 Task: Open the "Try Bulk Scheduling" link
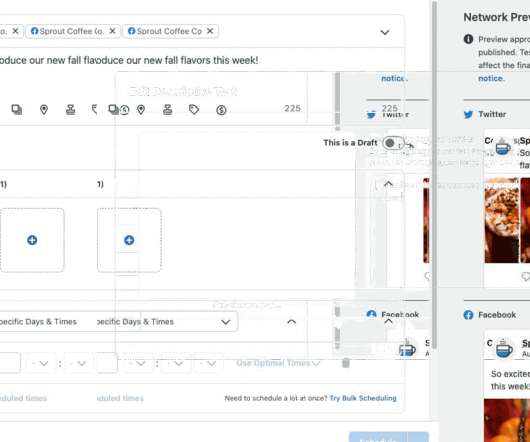coord(363,398)
